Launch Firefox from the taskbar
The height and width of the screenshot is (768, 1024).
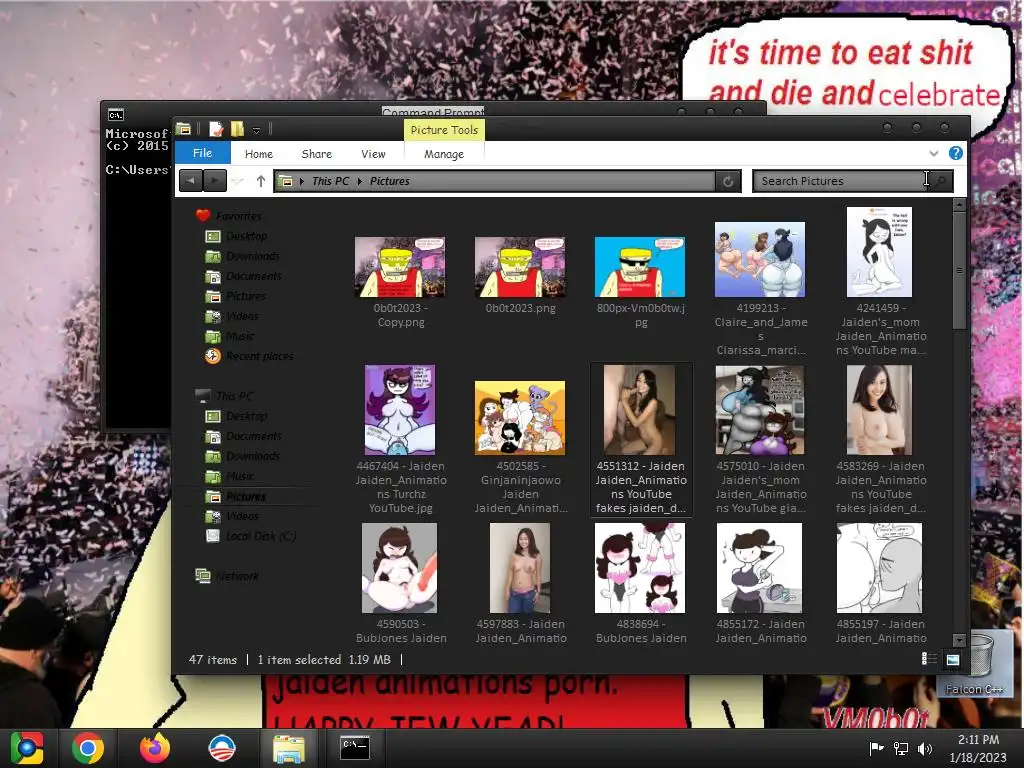pyautogui.click(x=155, y=748)
